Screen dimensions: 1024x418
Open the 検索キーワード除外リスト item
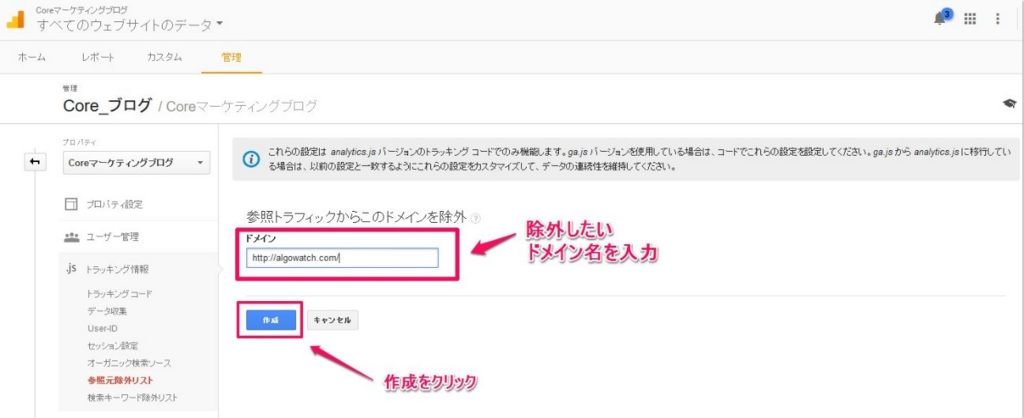pyautogui.click(x=131, y=397)
